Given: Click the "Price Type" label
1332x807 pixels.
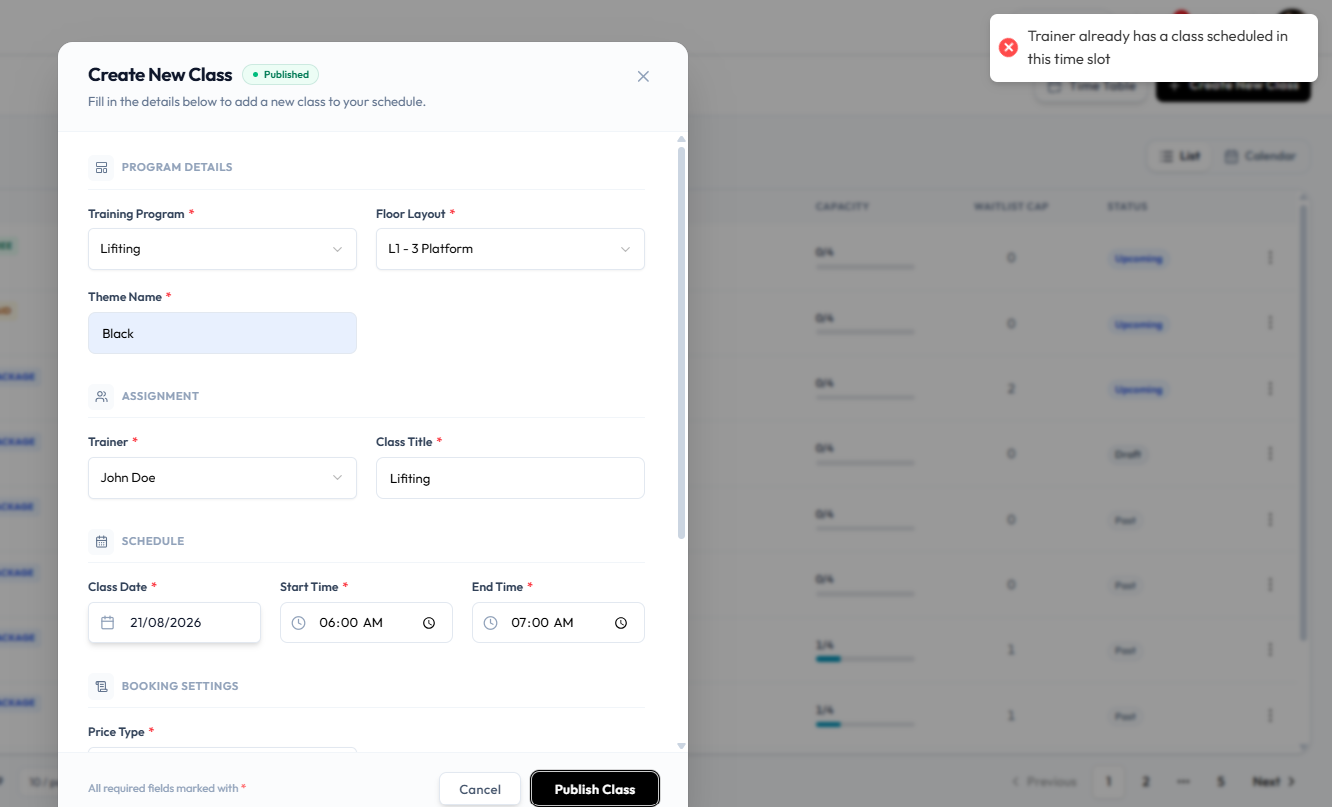Looking at the screenshot, I should [116, 732].
